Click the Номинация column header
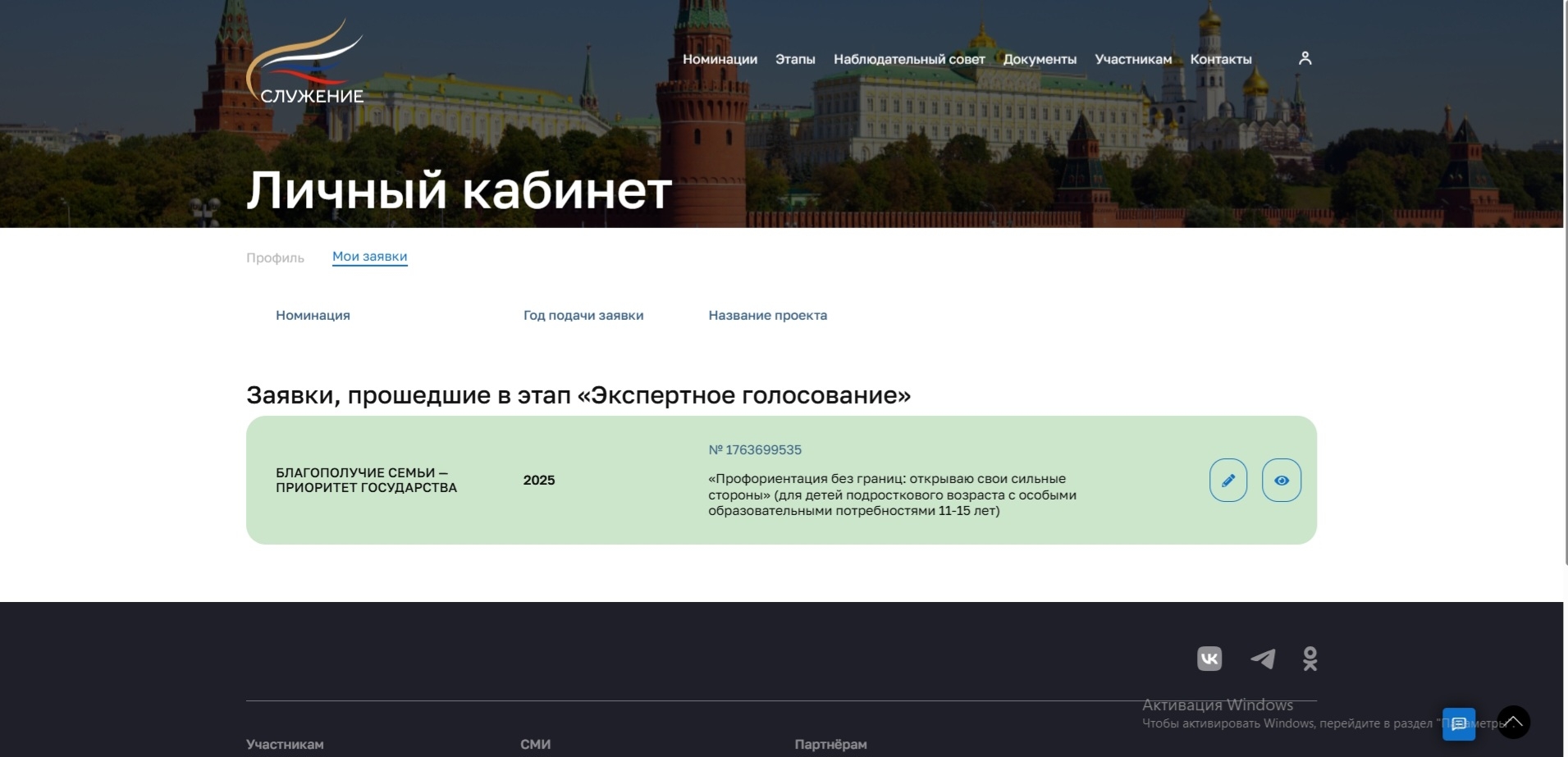 tap(313, 315)
